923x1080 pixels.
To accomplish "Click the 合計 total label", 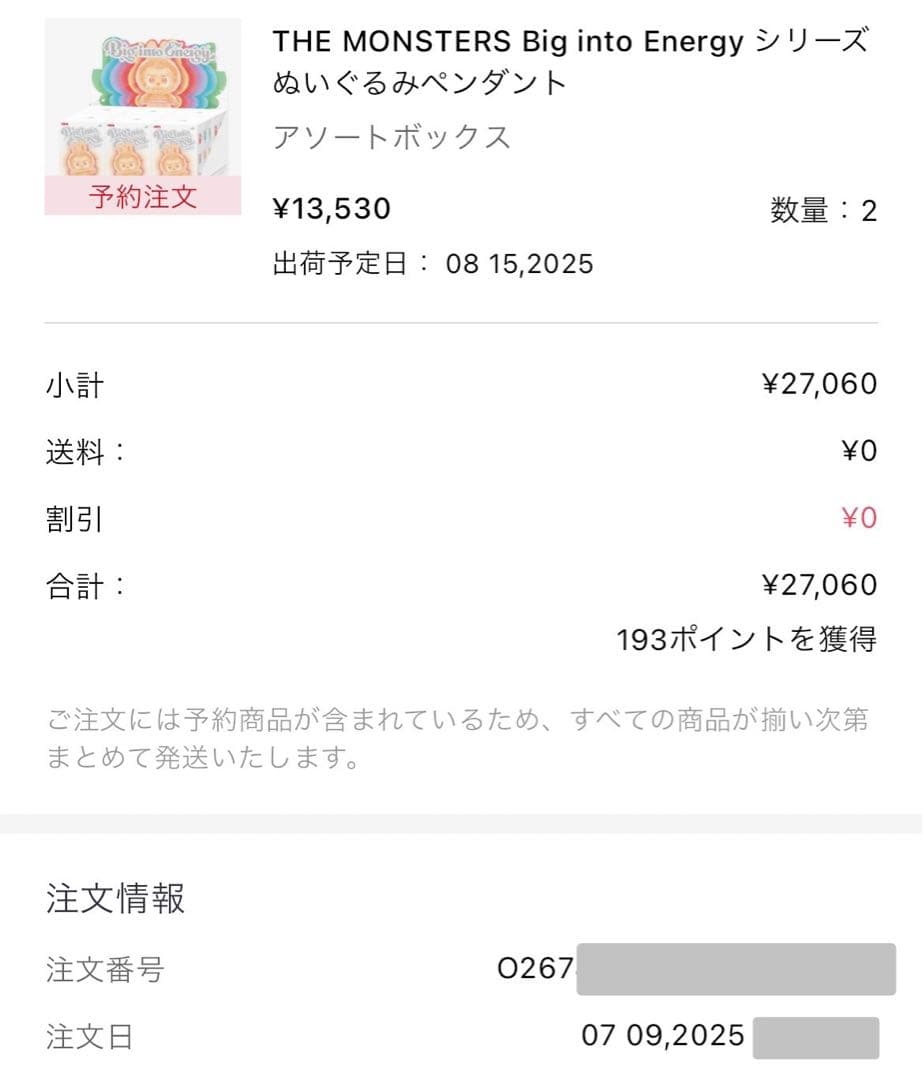I will pyautogui.click(x=86, y=586).
